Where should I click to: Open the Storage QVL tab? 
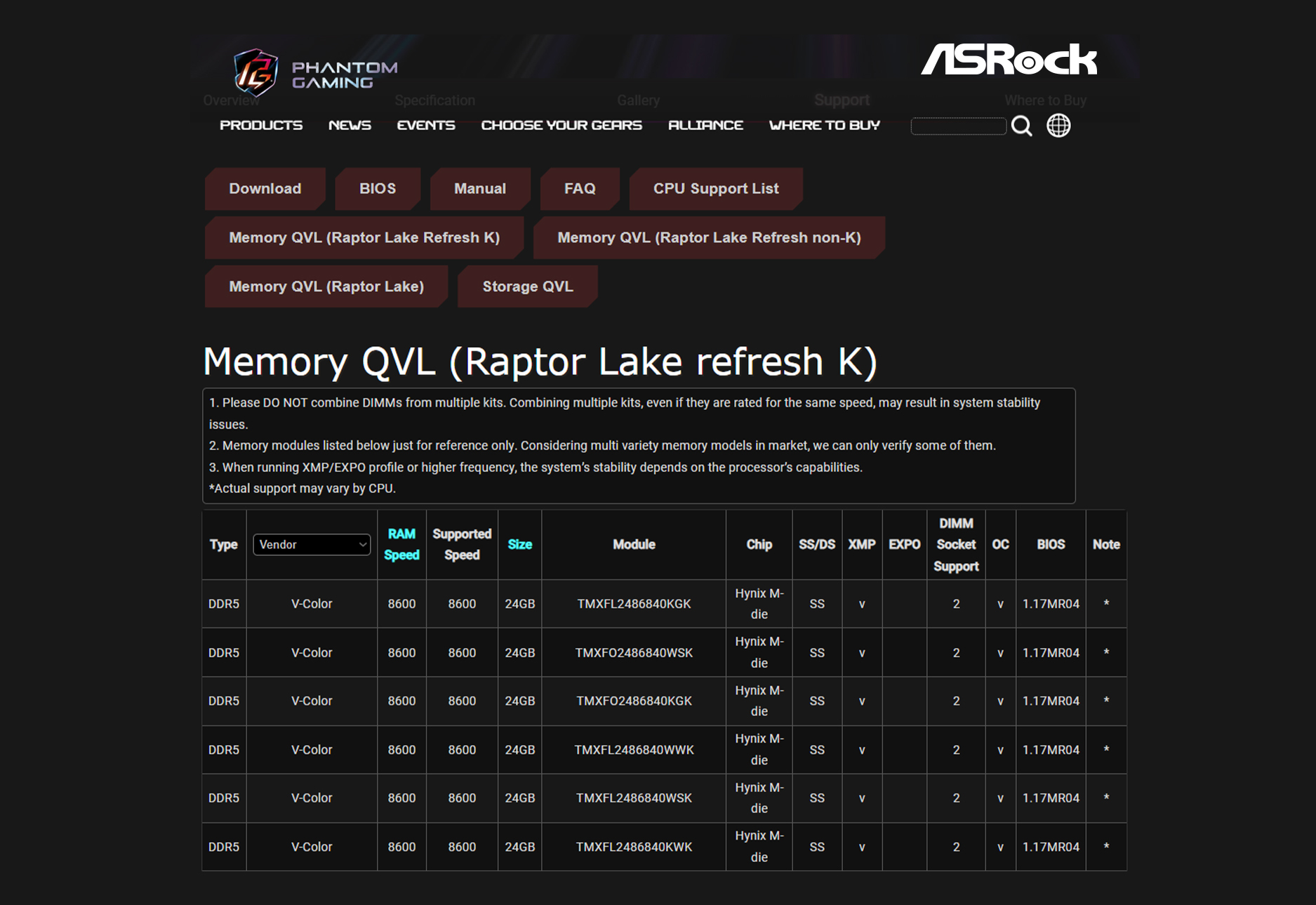[527, 286]
